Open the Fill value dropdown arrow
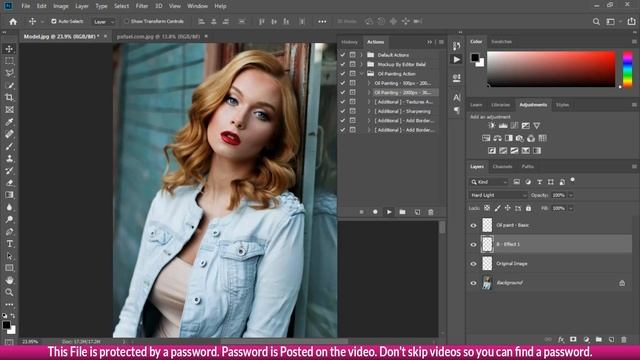Screen dimensions: 640x360 [x=571, y=209]
